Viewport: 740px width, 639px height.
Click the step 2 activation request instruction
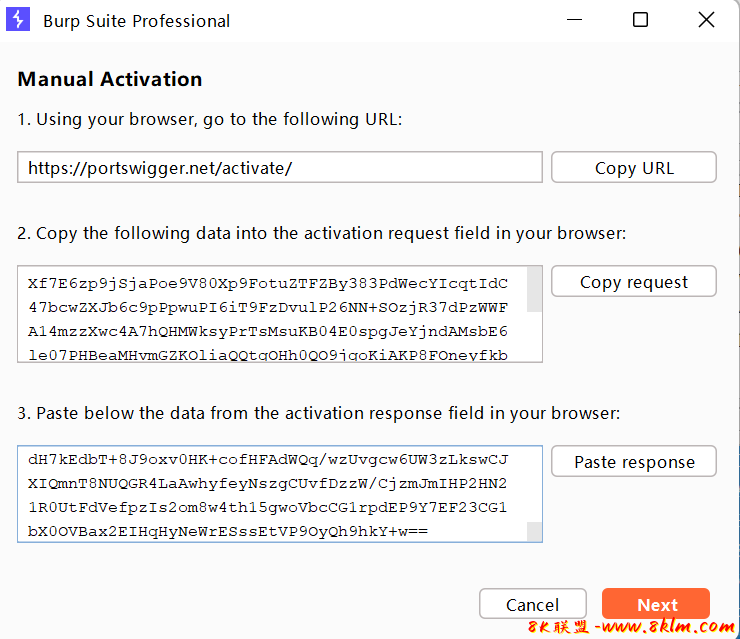pyautogui.click(x=321, y=233)
